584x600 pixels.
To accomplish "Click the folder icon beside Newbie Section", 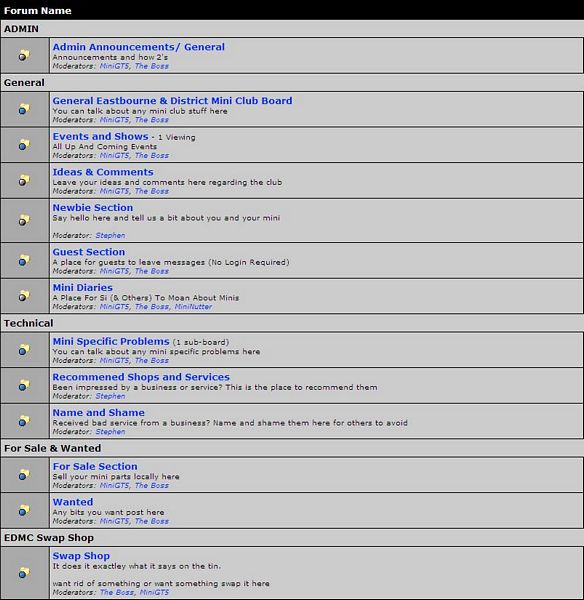I will click(x=24, y=220).
